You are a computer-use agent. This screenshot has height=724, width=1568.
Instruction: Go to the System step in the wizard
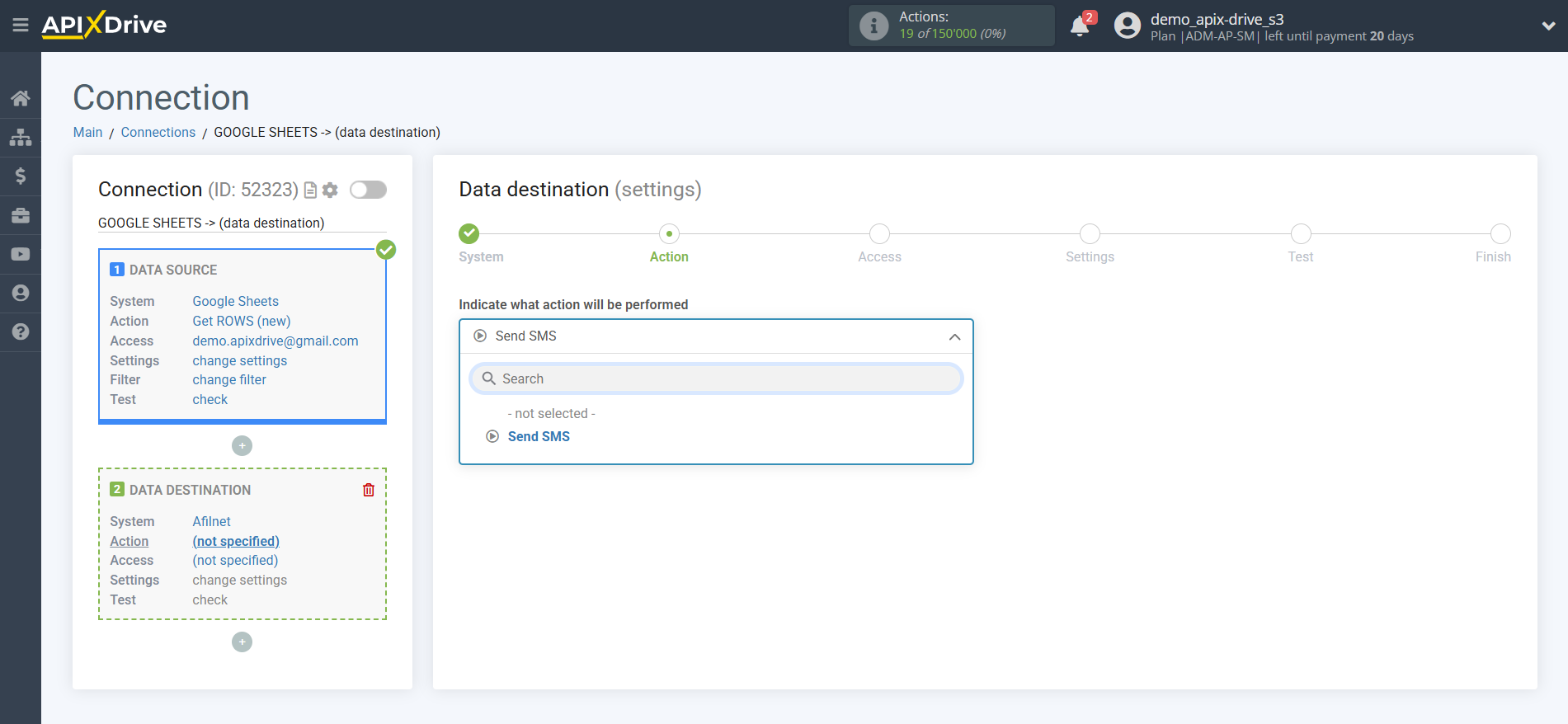(469, 234)
